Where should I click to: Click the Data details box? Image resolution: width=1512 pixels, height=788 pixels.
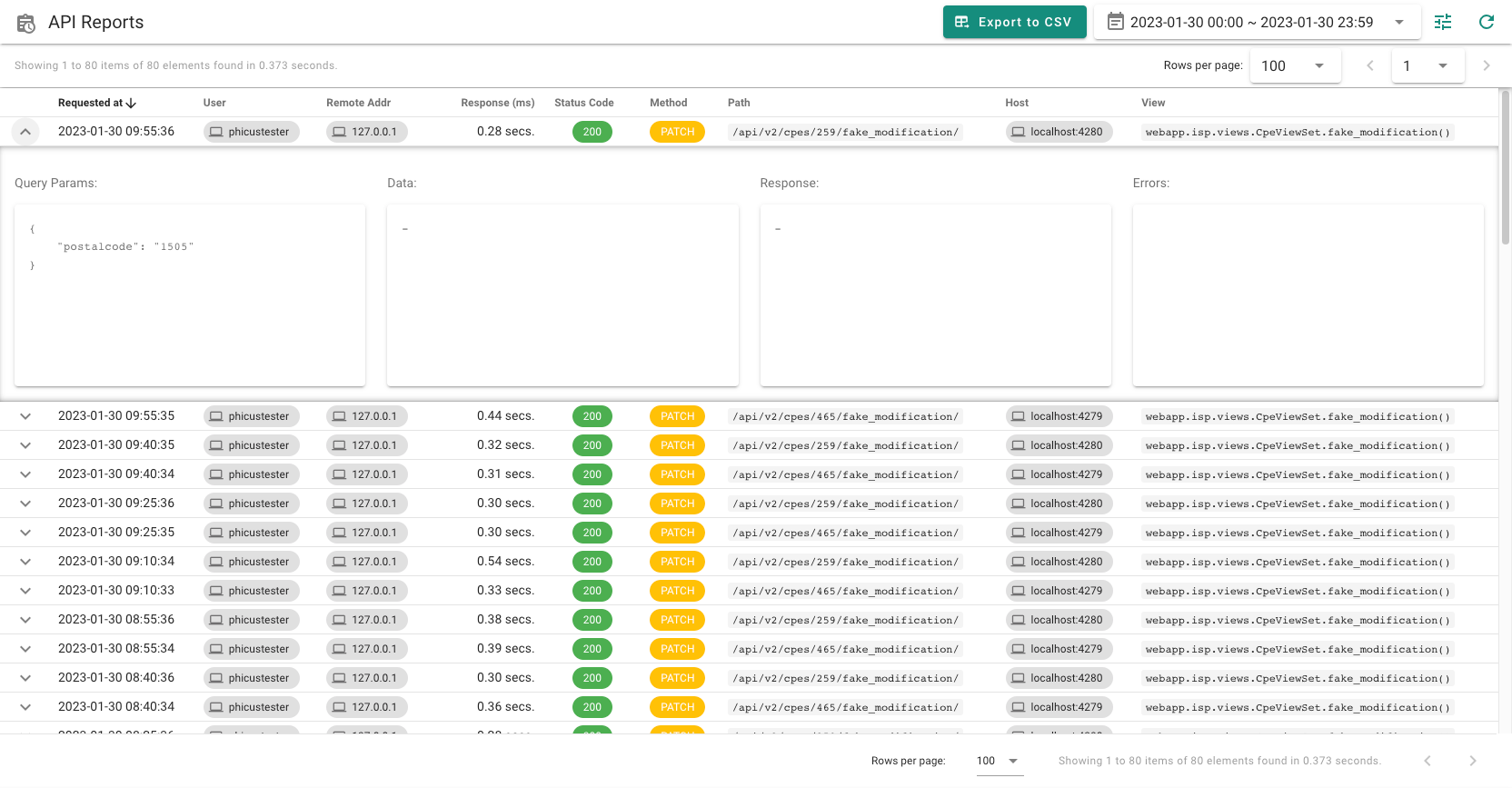pyautogui.click(x=562, y=295)
